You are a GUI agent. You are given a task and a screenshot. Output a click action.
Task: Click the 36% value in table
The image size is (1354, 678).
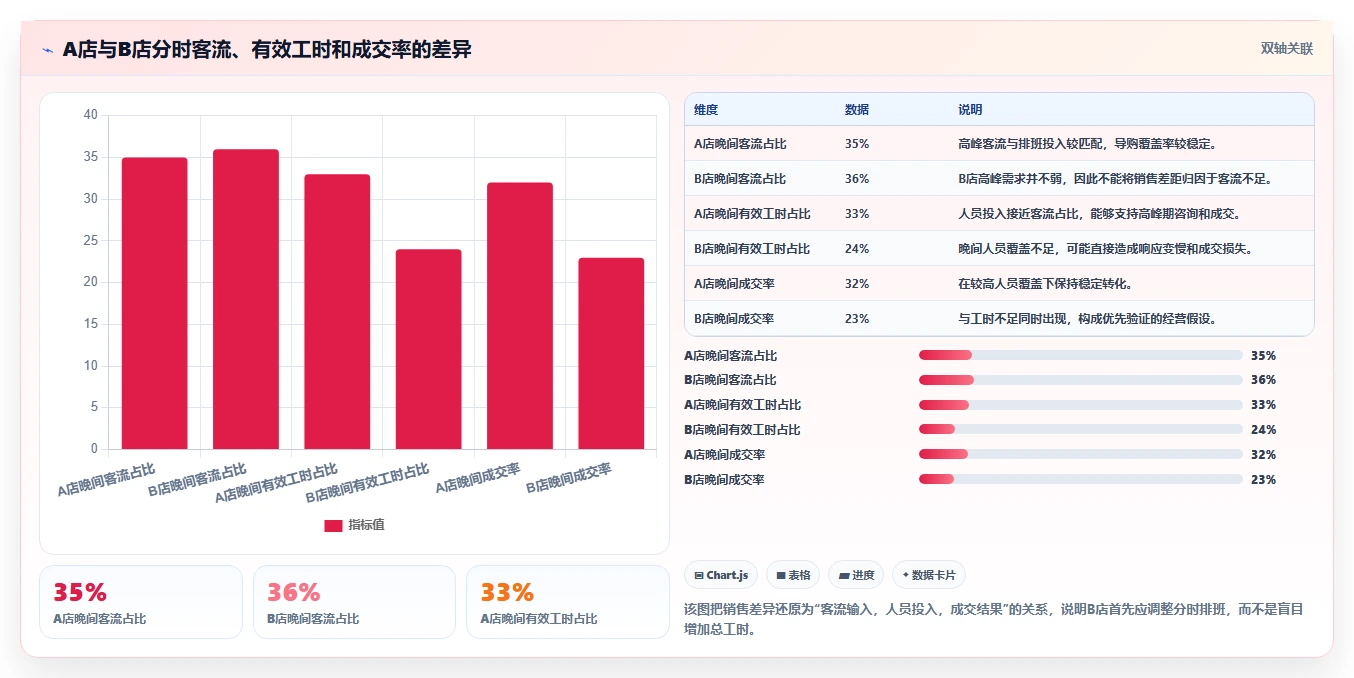pyautogui.click(x=857, y=179)
